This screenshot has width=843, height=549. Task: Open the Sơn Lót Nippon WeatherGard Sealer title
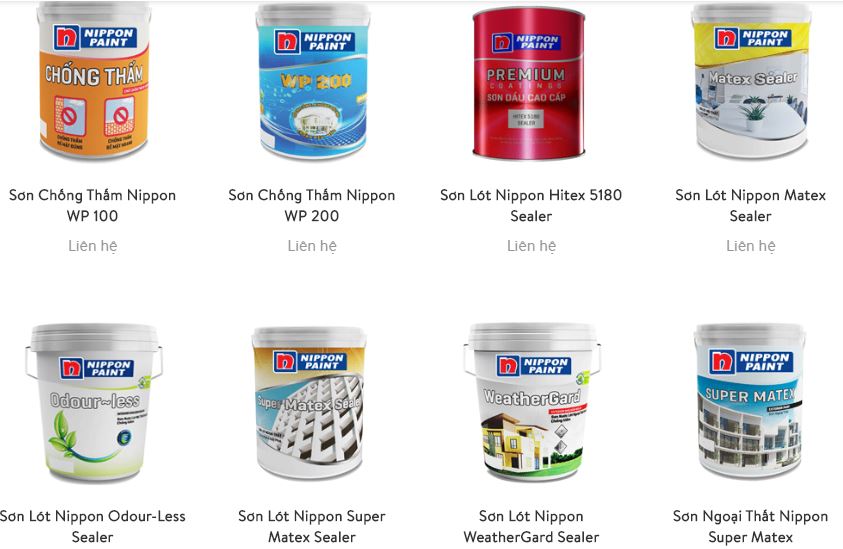(531, 526)
